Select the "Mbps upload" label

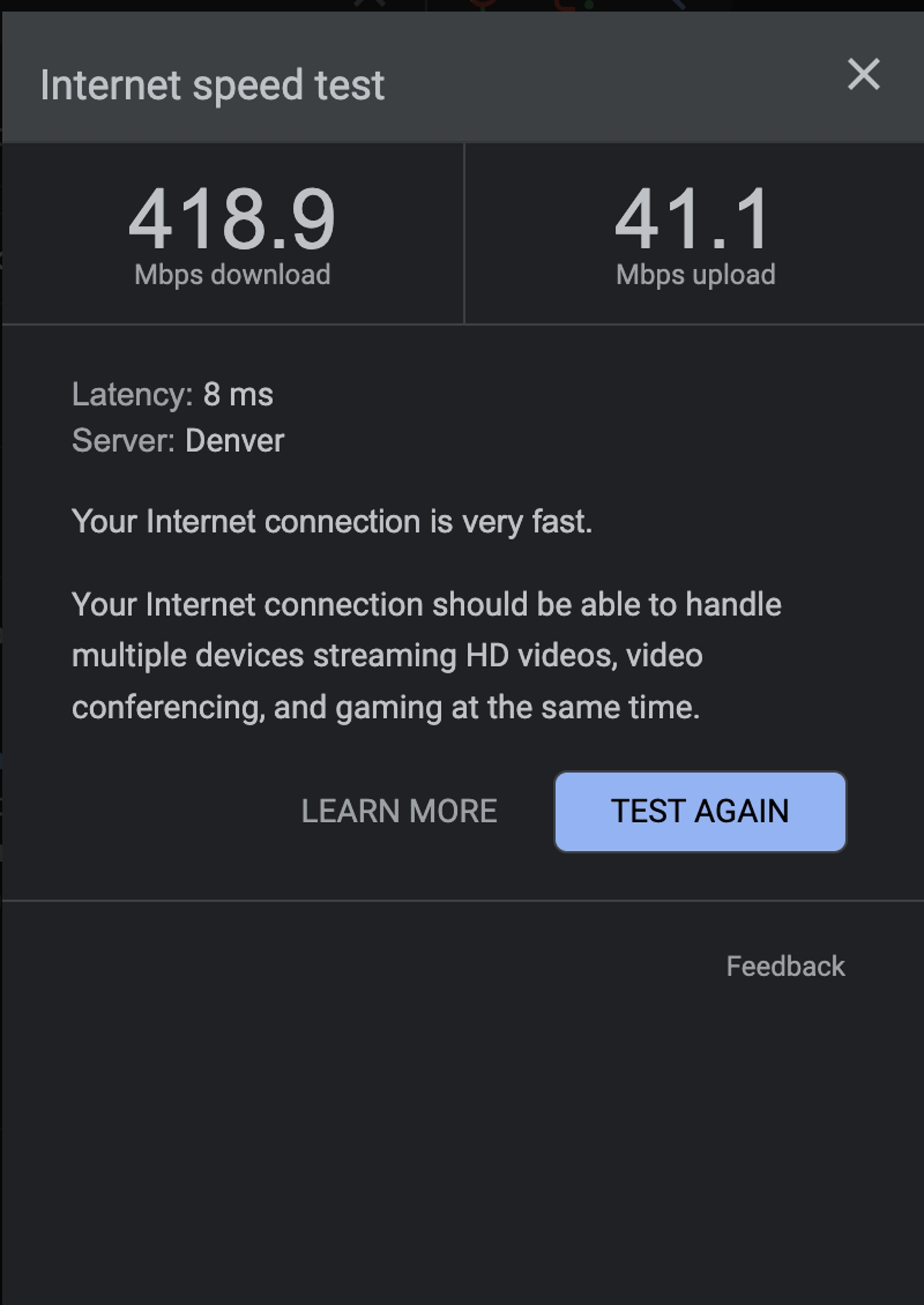[696, 275]
